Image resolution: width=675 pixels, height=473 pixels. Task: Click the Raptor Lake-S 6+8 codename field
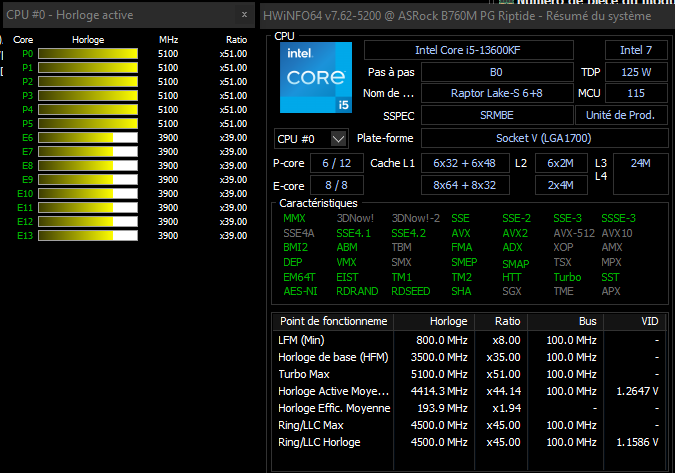click(x=497, y=93)
